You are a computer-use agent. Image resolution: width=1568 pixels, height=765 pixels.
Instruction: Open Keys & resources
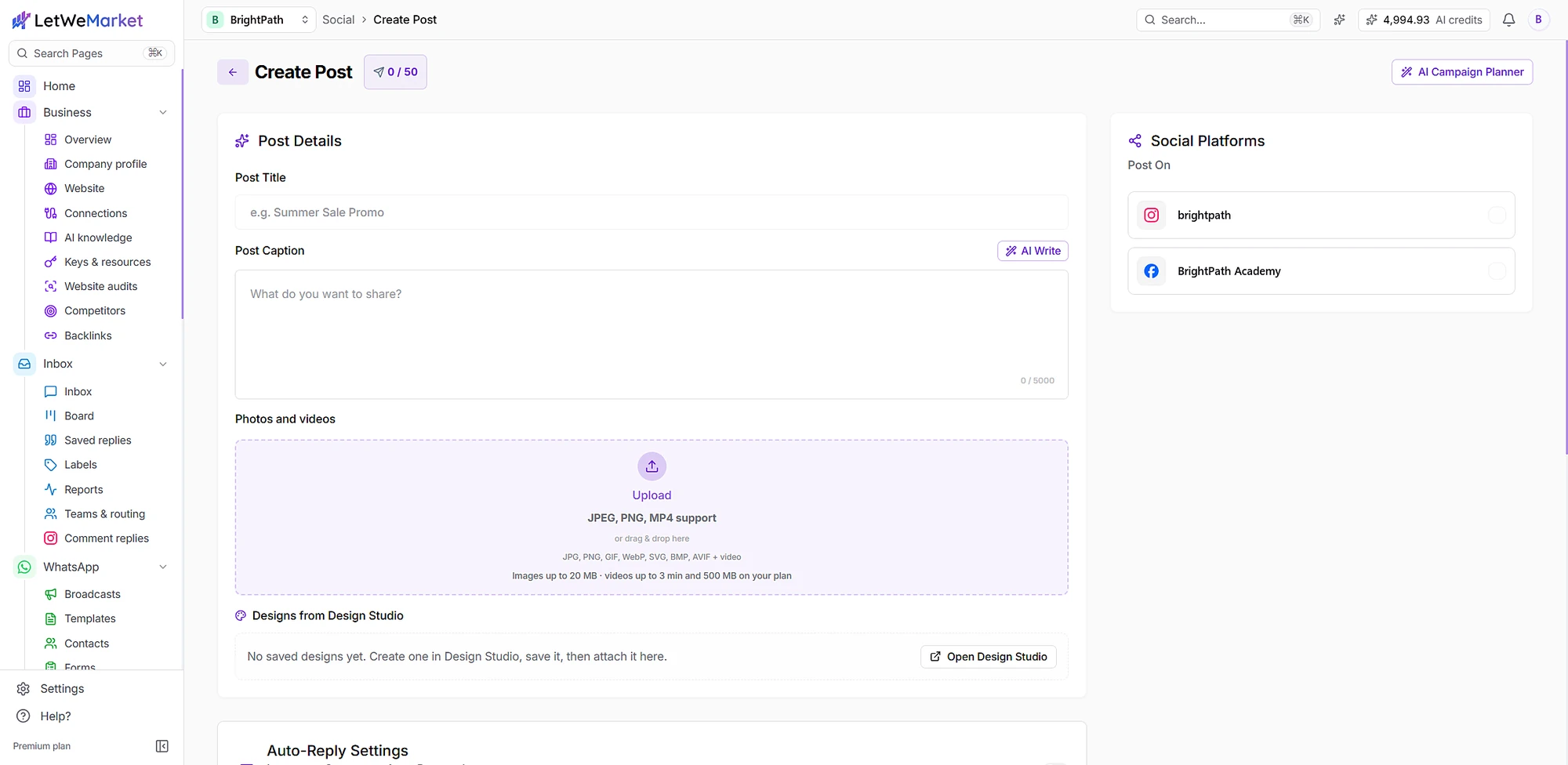106,262
